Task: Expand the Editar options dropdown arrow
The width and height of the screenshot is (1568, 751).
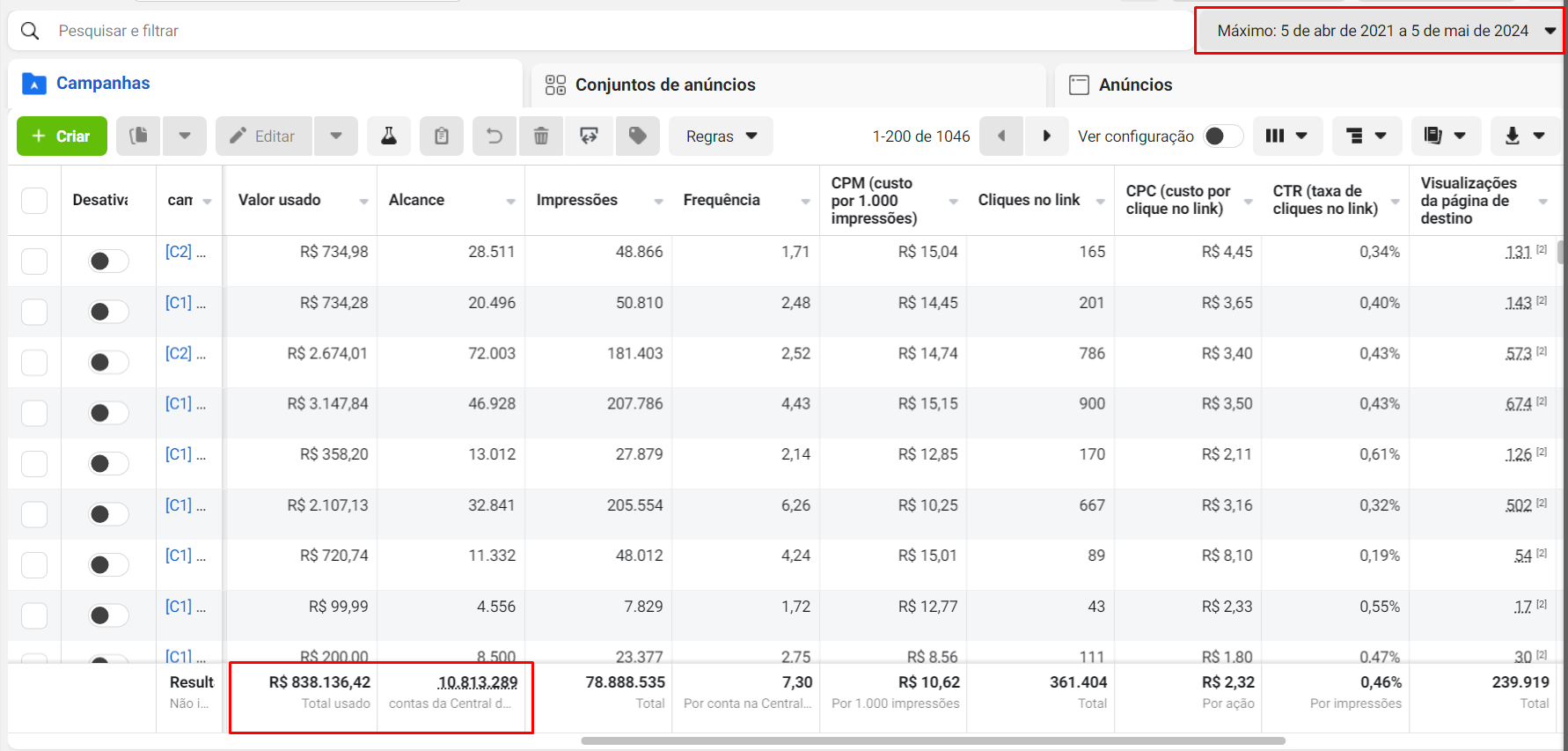Action: pyautogui.click(x=336, y=136)
